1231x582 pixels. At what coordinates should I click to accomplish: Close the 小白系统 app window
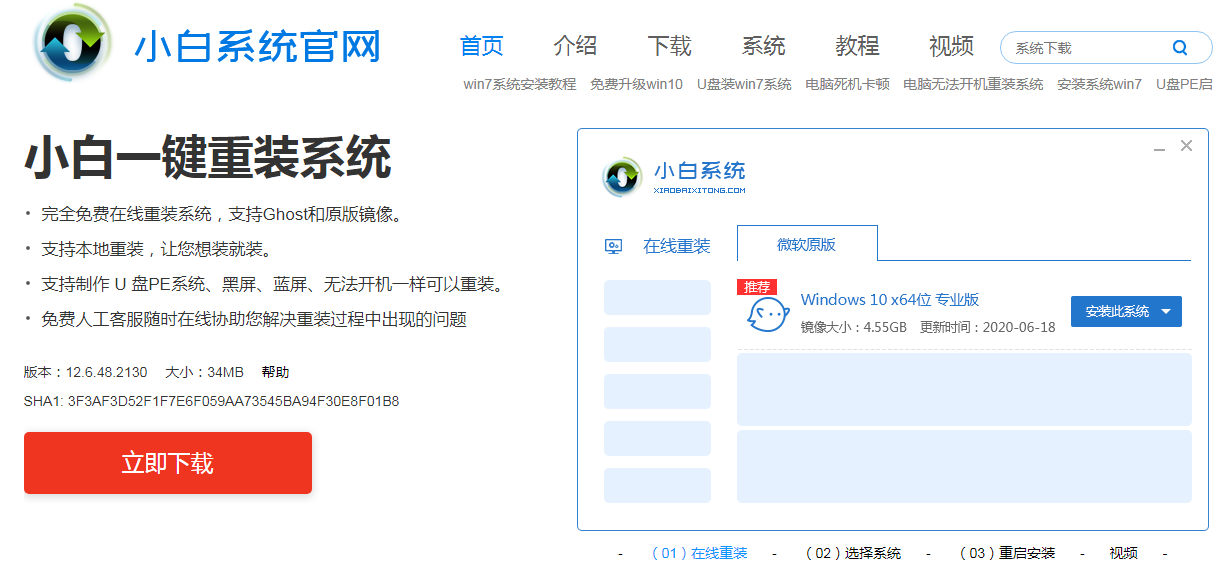pos(1186,146)
